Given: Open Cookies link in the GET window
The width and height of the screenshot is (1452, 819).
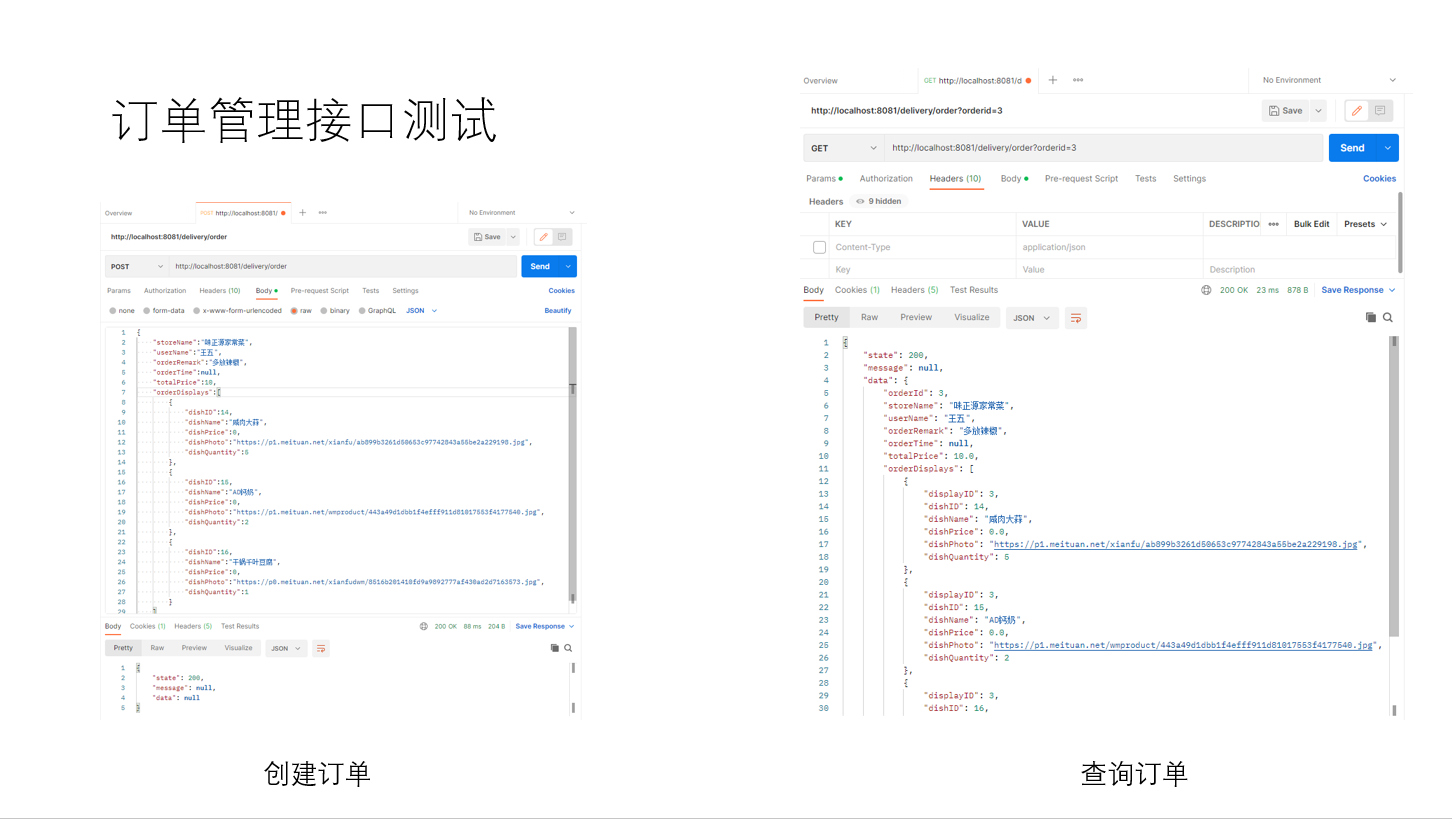Looking at the screenshot, I should coord(1379,179).
